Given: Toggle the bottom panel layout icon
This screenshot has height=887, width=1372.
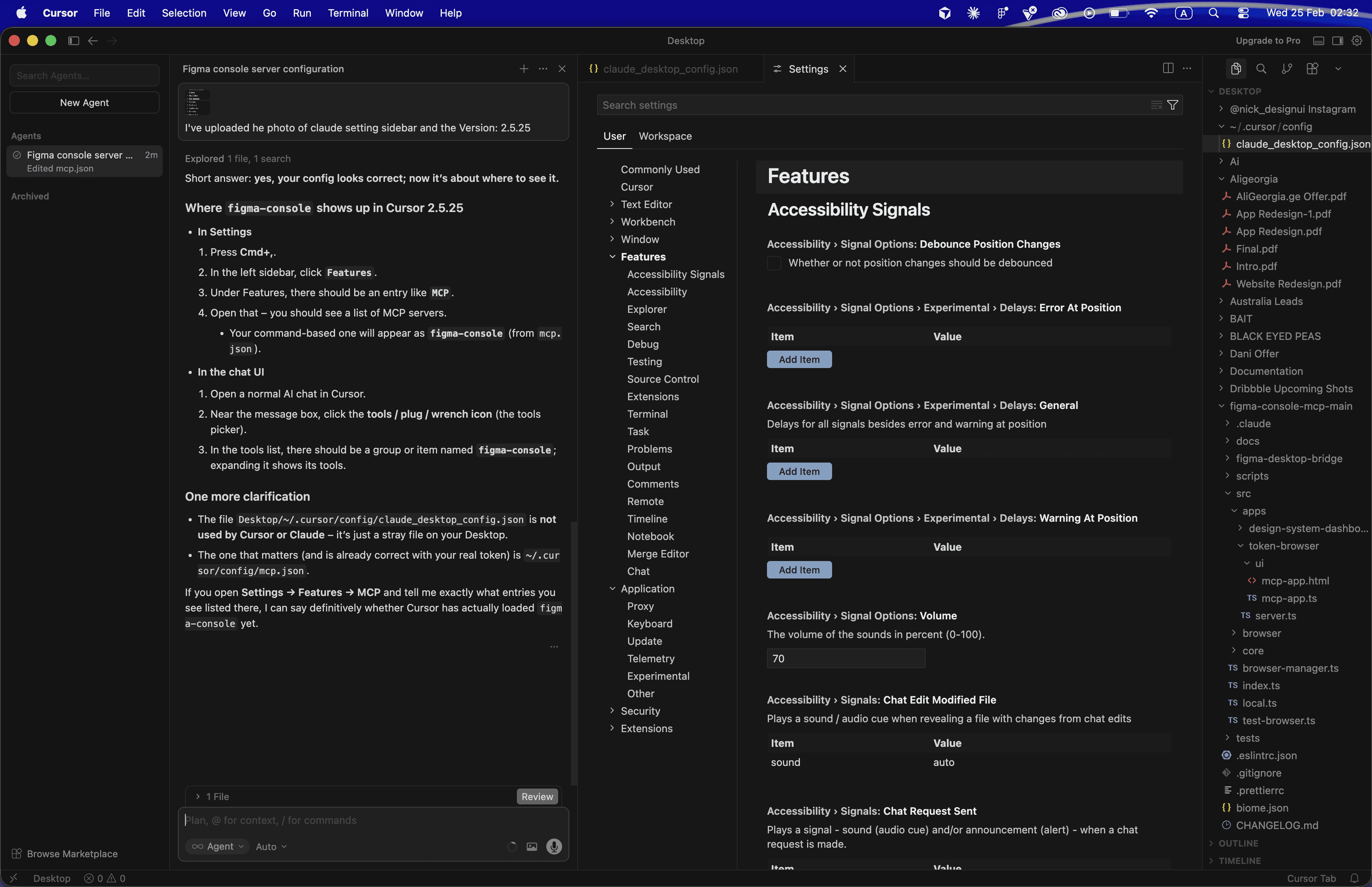Looking at the screenshot, I should (x=1318, y=41).
